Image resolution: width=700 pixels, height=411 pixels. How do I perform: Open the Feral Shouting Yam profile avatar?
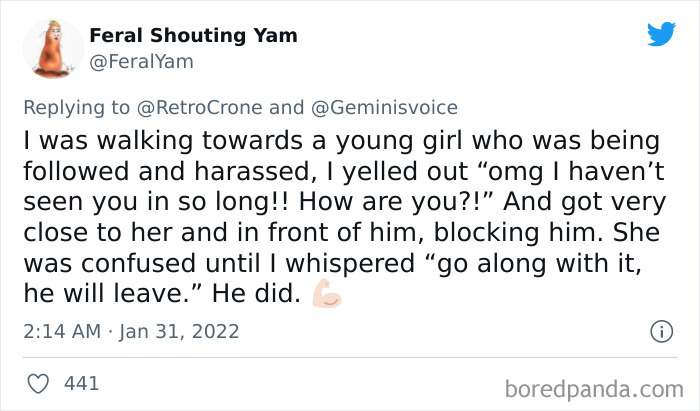[x=47, y=50]
